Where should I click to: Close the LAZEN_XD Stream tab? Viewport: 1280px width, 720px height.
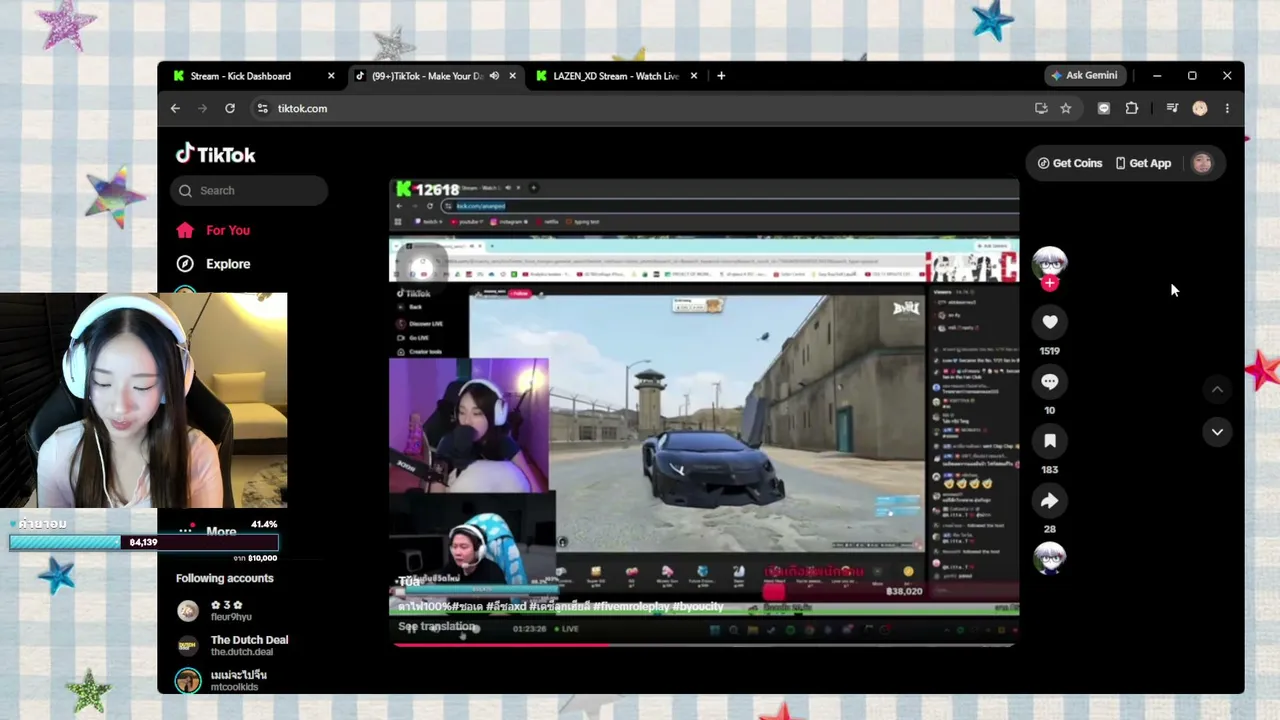pyautogui.click(x=694, y=76)
